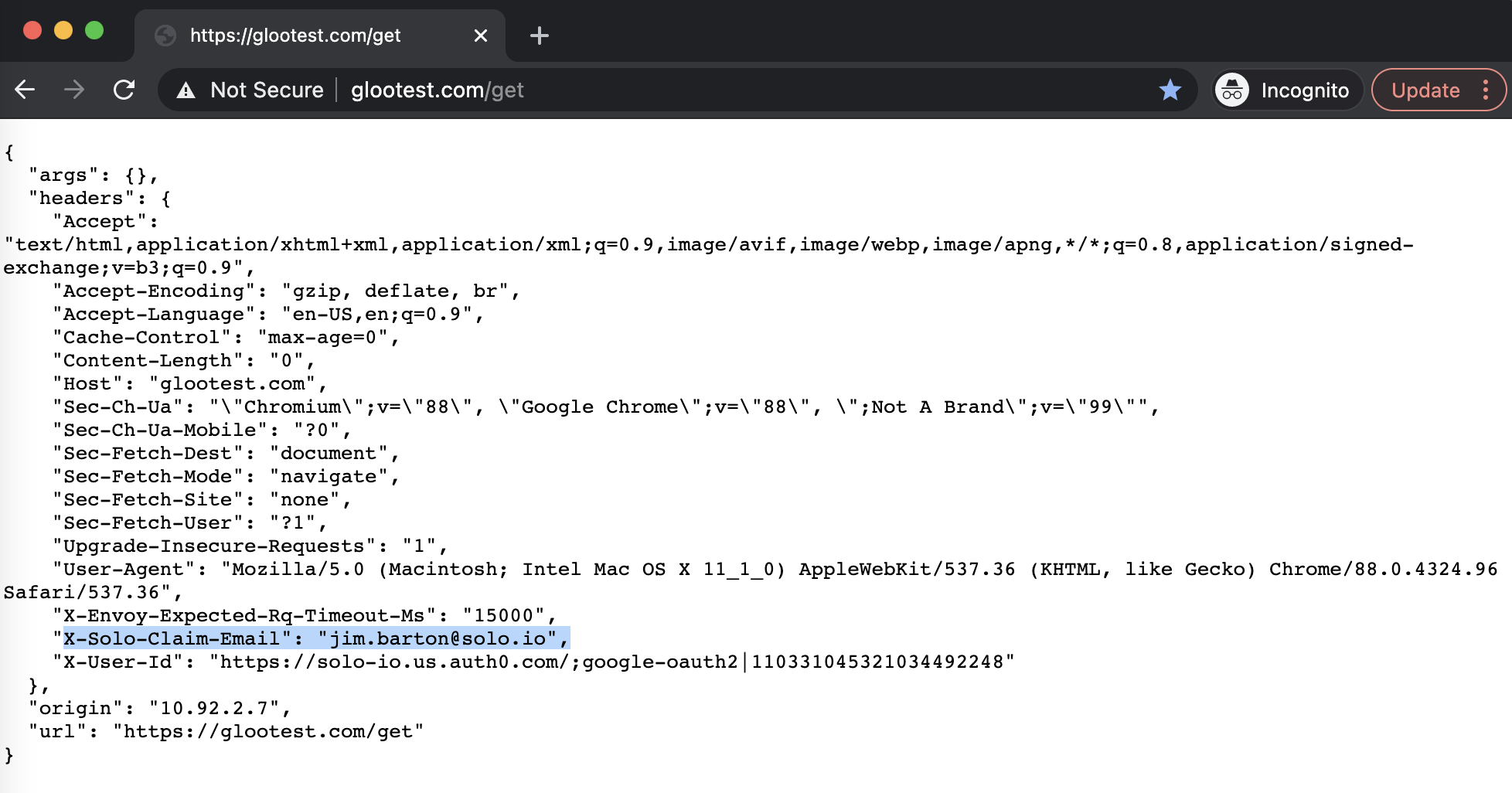The height and width of the screenshot is (793, 1512).
Task: Click the Not Secure label
Action: tap(267, 90)
